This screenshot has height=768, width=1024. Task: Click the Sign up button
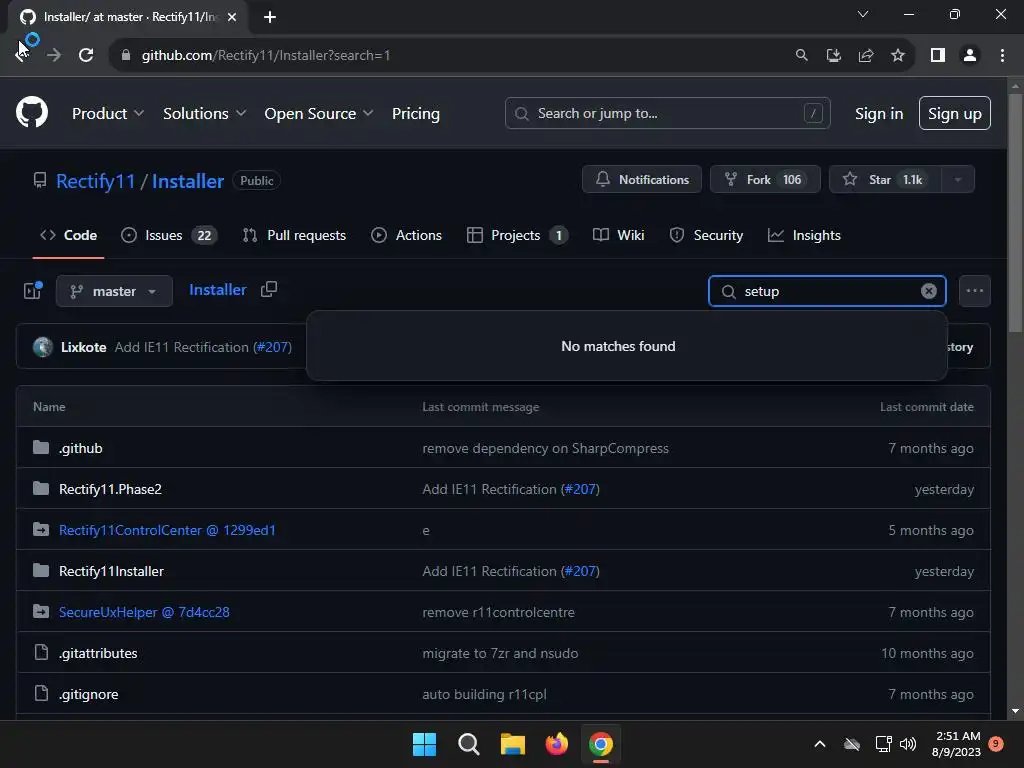click(x=954, y=113)
